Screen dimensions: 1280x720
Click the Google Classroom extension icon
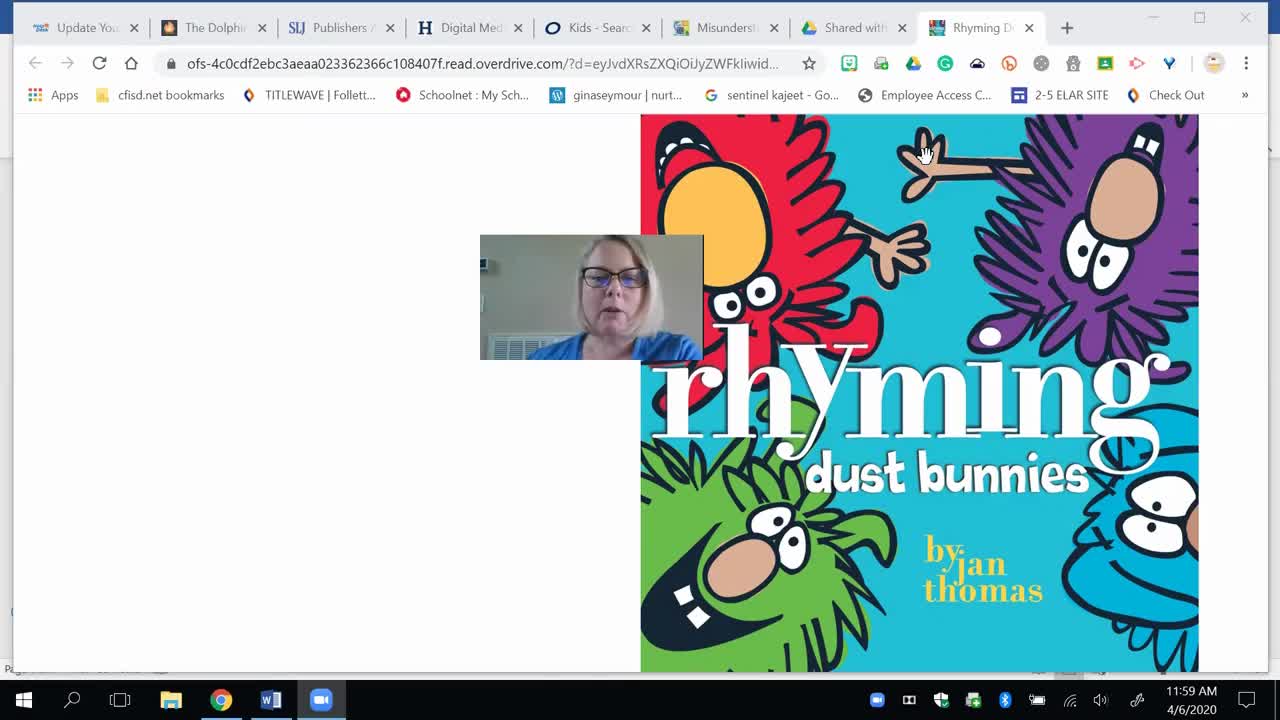(1105, 63)
